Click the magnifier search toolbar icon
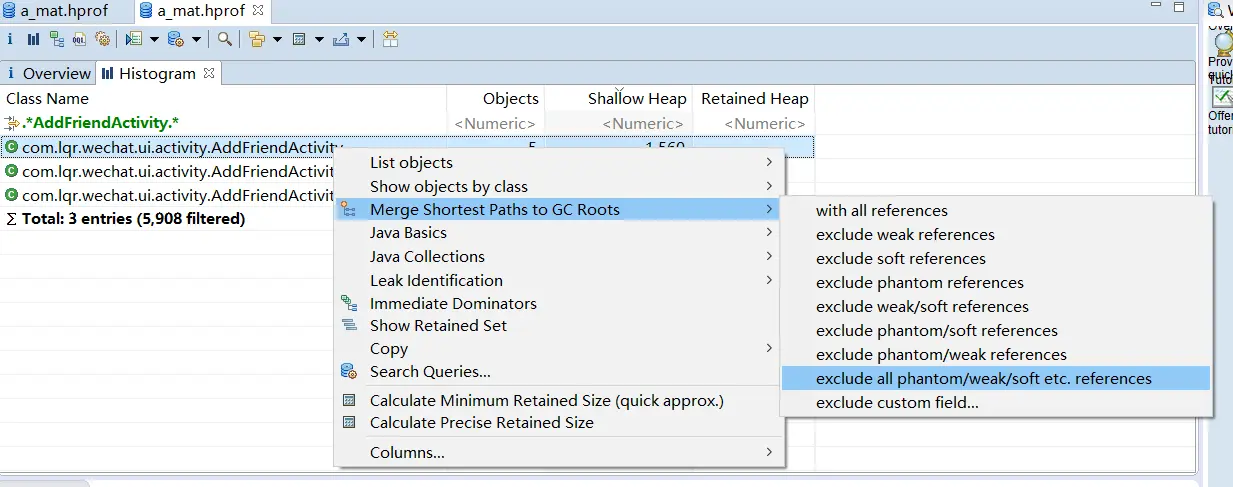This screenshot has width=1233, height=487. pos(225,39)
